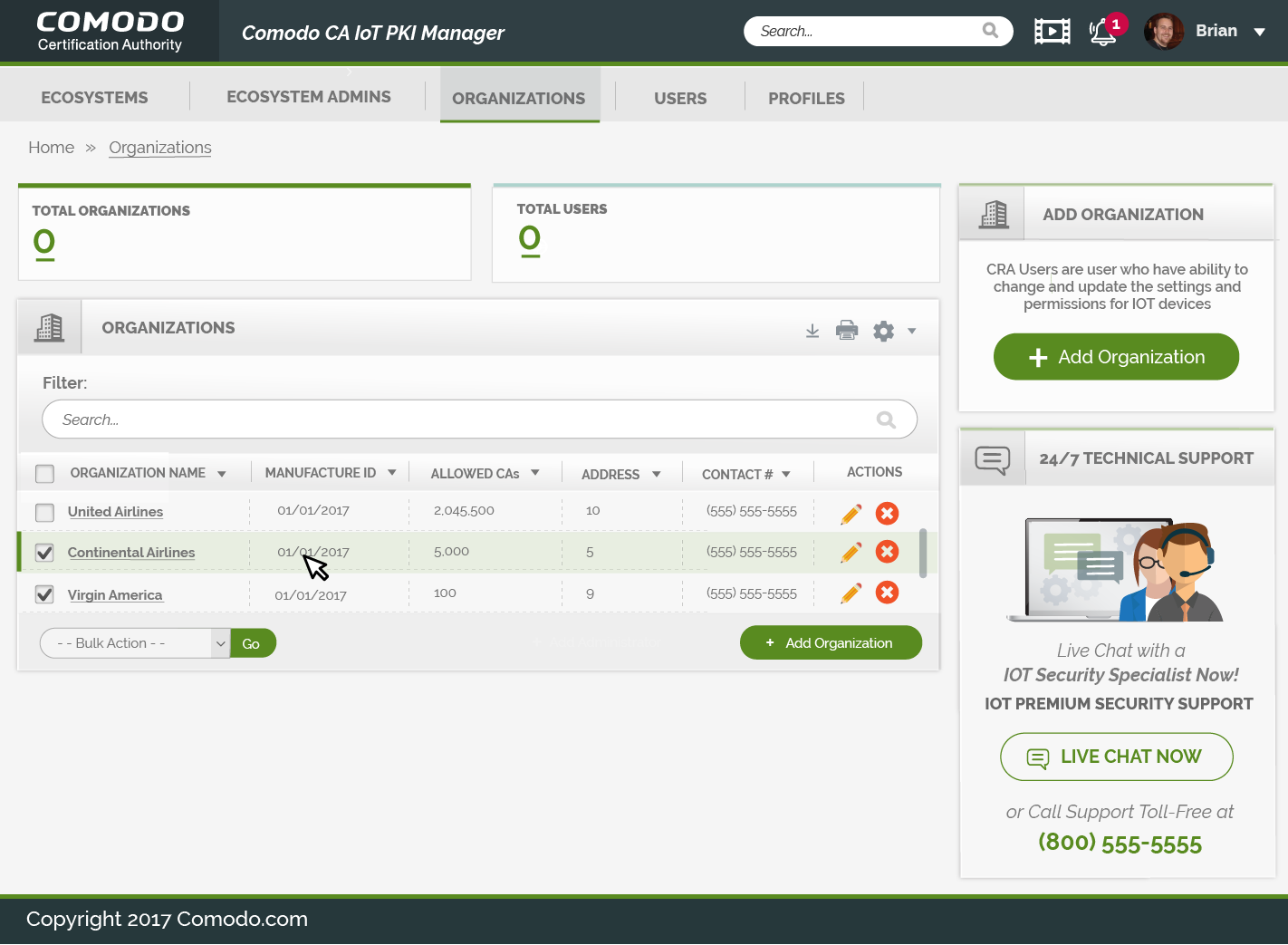Open Brian's user menu dropdown arrow

[x=1259, y=32]
